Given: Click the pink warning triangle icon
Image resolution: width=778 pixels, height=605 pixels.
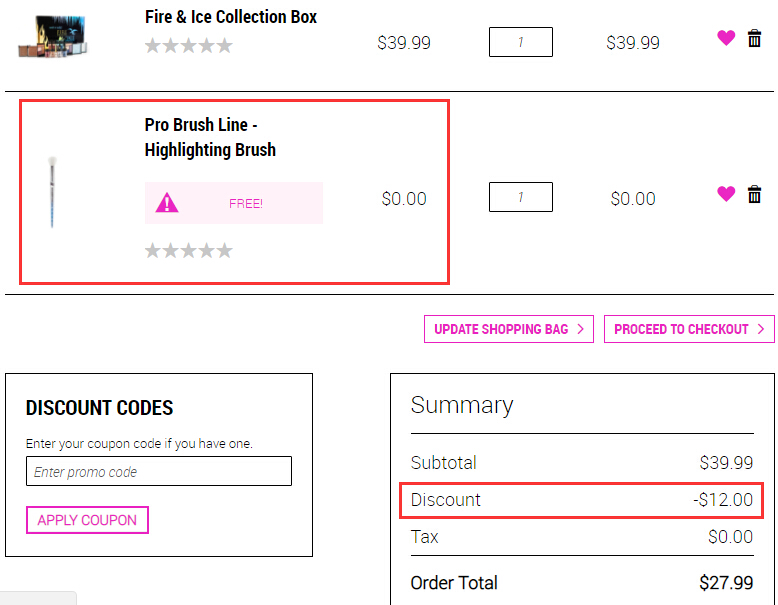Looking at the screenshot, I should (167, 203).
